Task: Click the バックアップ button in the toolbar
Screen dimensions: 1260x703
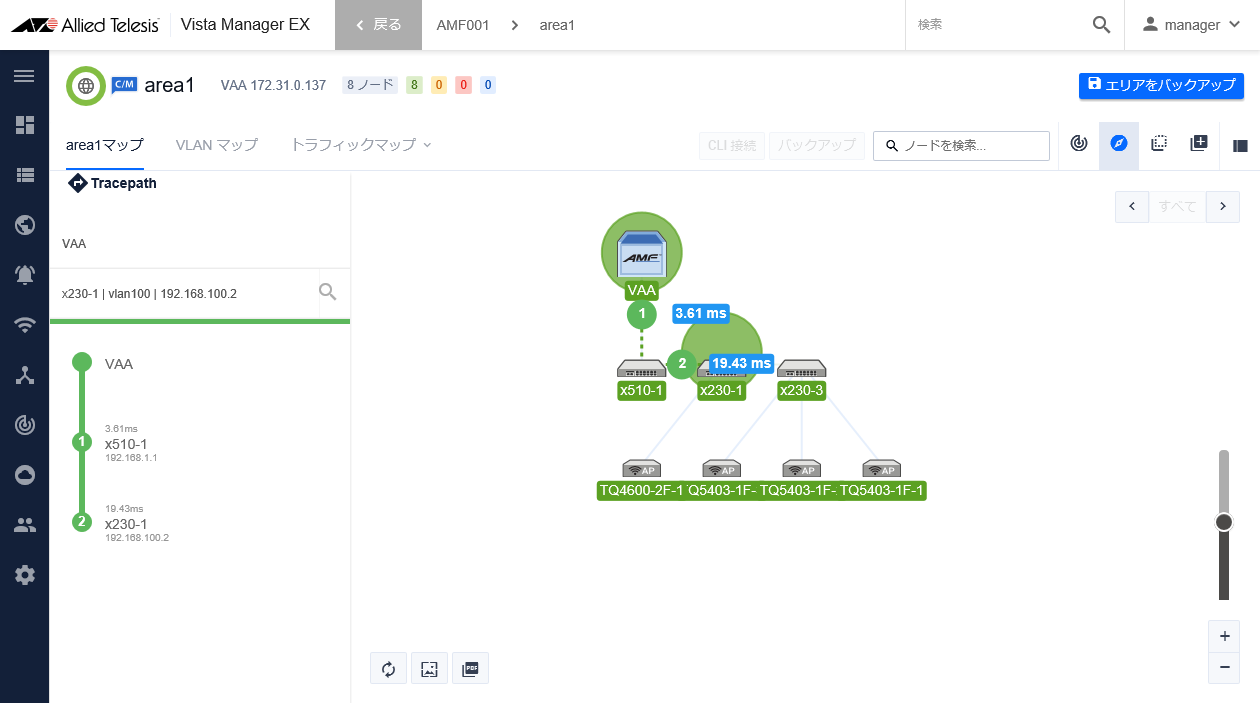Action: (816, 145)
